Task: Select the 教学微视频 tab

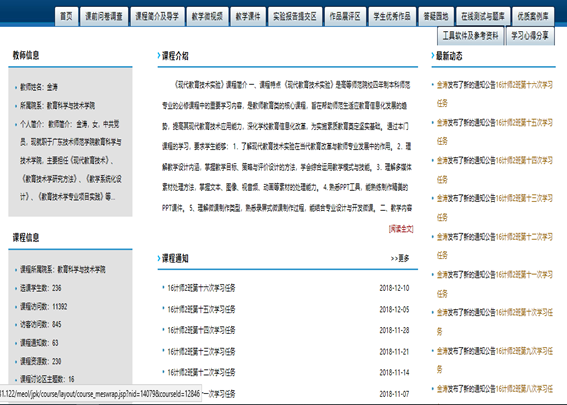Action: click(207, 16)
